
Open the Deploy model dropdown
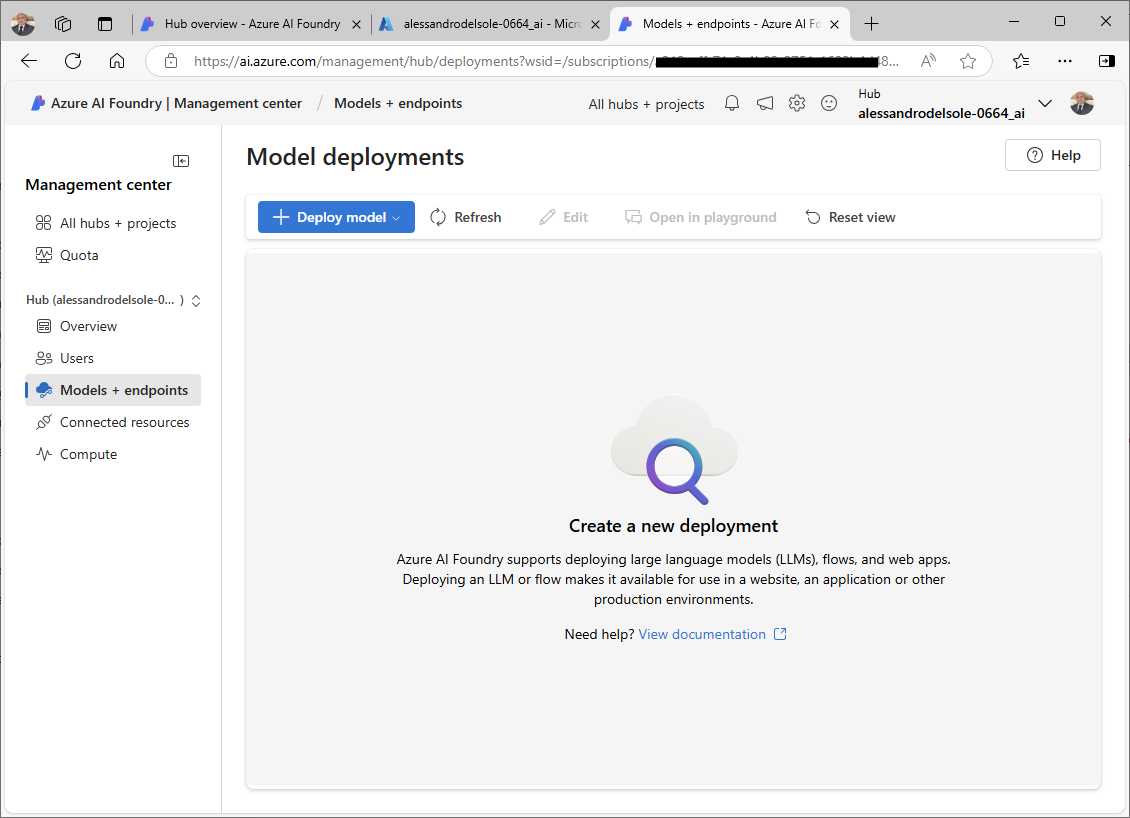pos(336,217)
